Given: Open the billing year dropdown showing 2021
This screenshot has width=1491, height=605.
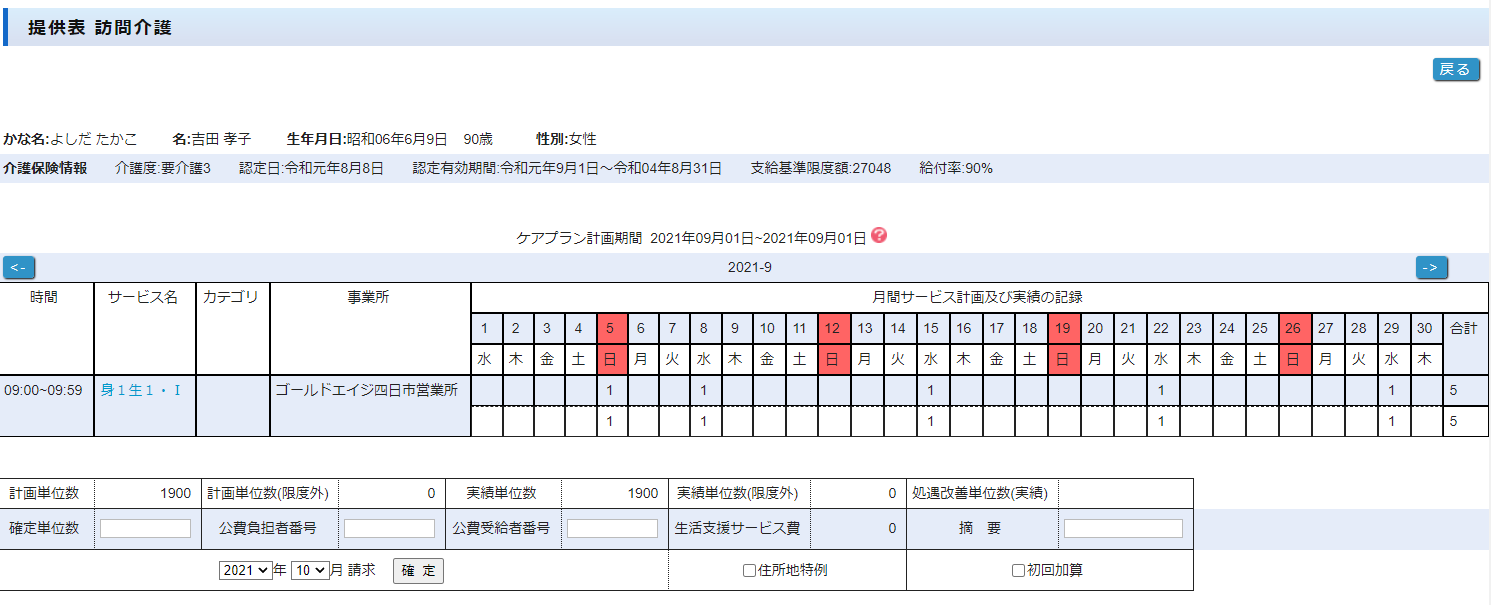Looking at the screenshot, I should 246,570.
